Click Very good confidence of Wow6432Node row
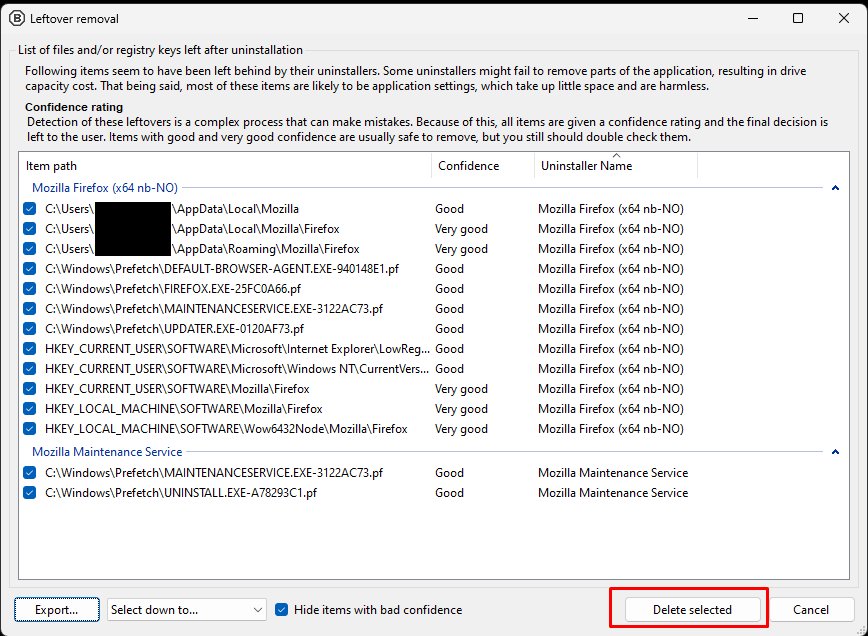868x636 pixels. [x=461, y=428]
